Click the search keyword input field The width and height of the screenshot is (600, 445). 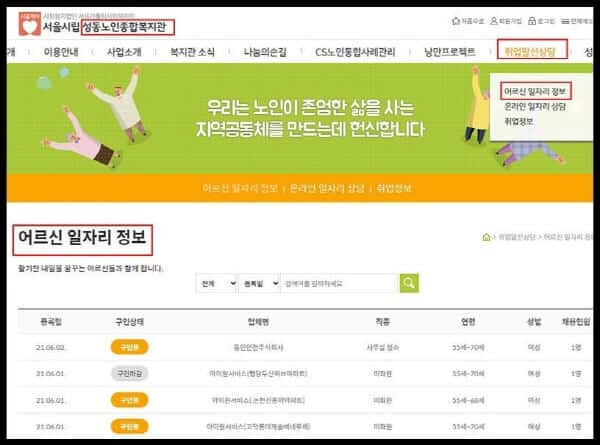coord(340,284)
